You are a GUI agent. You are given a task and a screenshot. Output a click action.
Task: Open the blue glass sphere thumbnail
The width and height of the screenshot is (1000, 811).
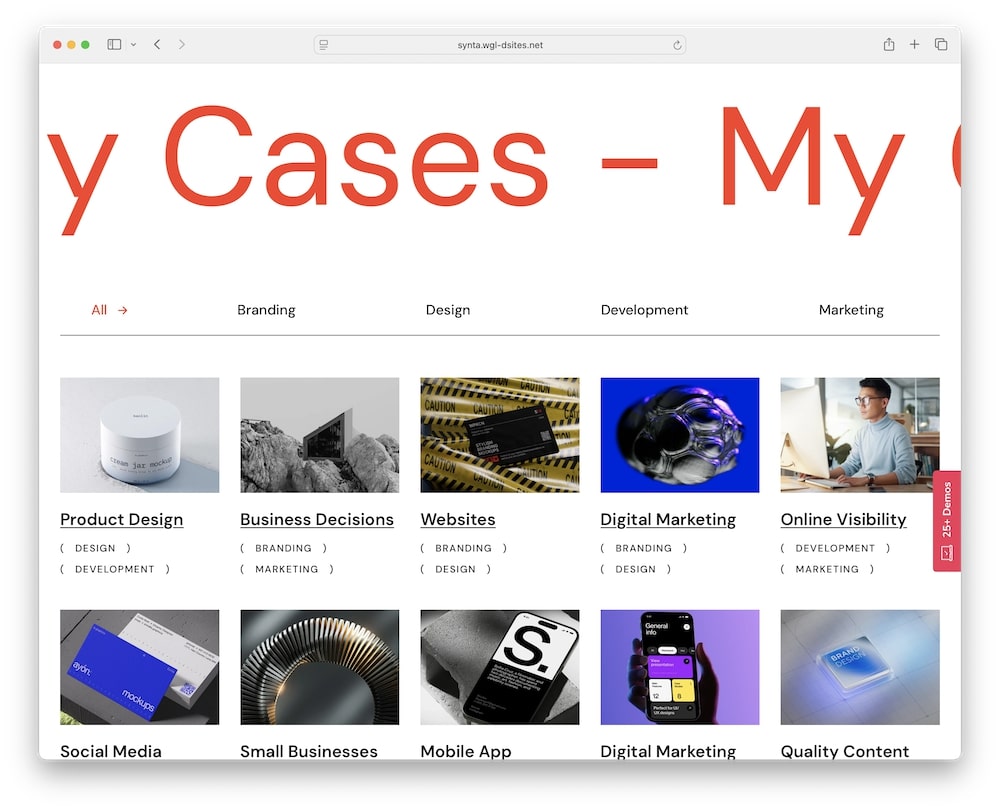(x=680, y=435)
